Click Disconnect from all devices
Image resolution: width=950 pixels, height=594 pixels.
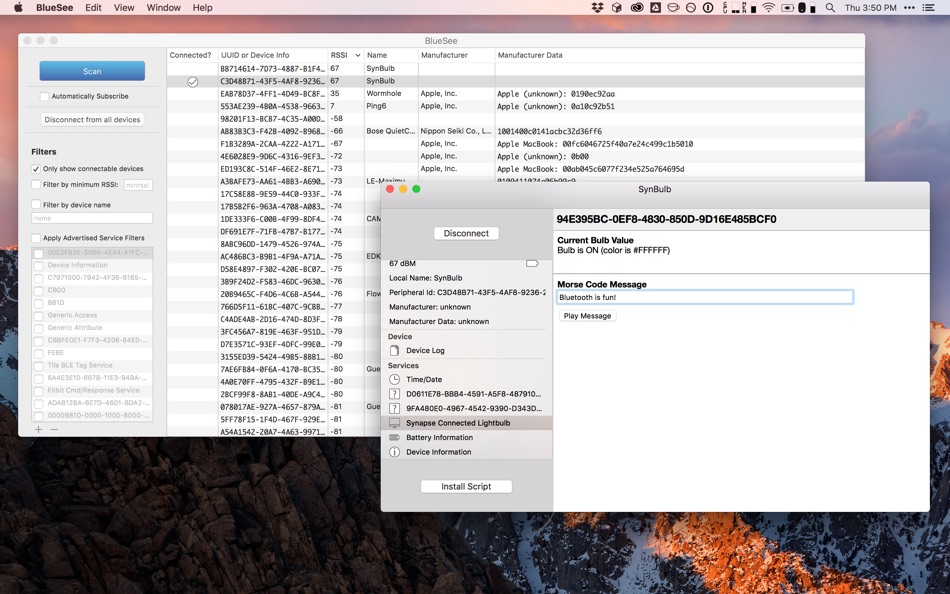pos(92,119)
